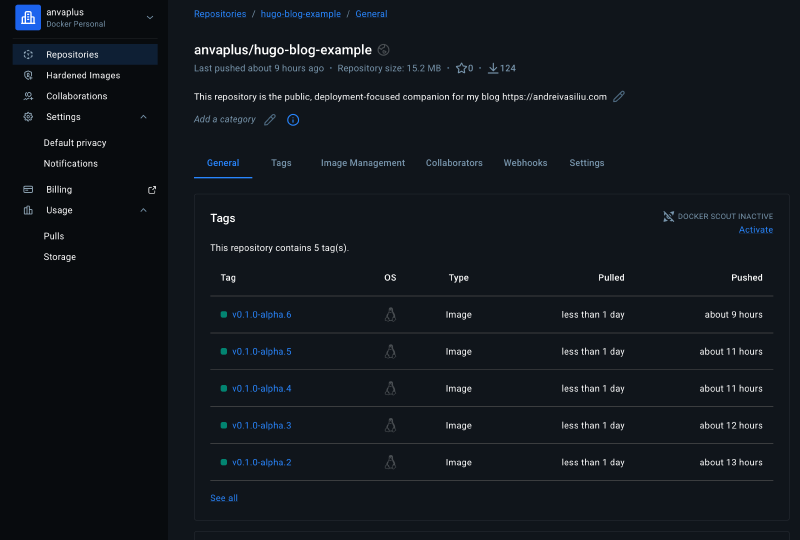Screen dimensions: 800x540
Task: Click the star icon next to 0
Action: (461, 68)
